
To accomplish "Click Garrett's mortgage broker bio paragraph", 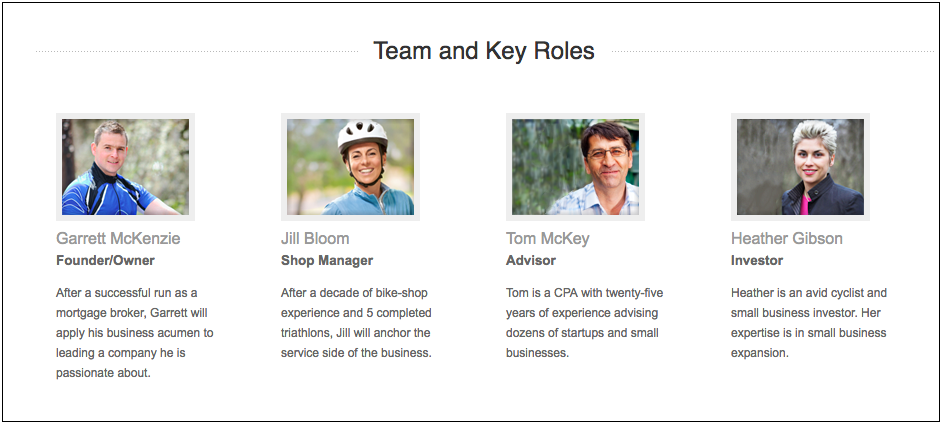I will coord(134,333).
